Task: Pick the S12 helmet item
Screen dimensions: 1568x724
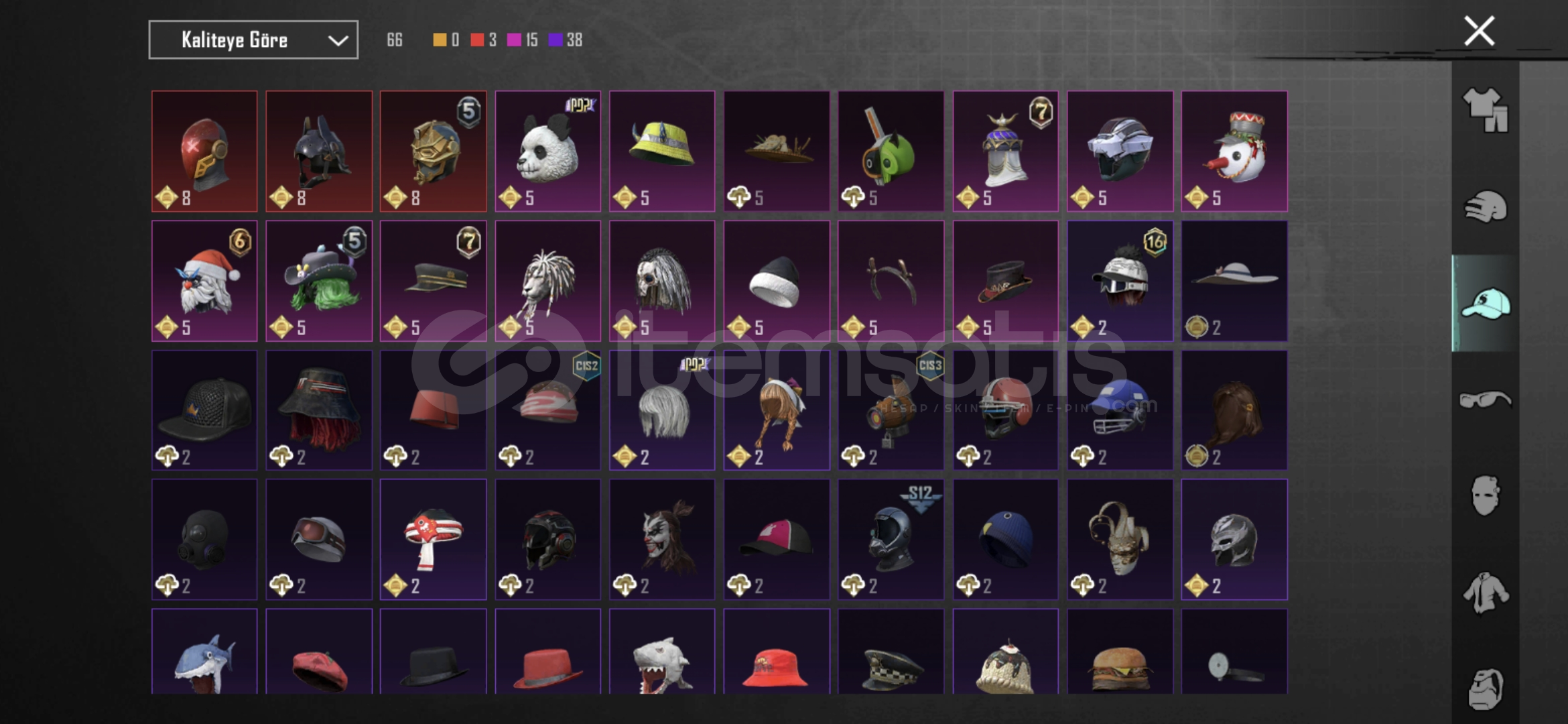Action: (x=891, y=540)
